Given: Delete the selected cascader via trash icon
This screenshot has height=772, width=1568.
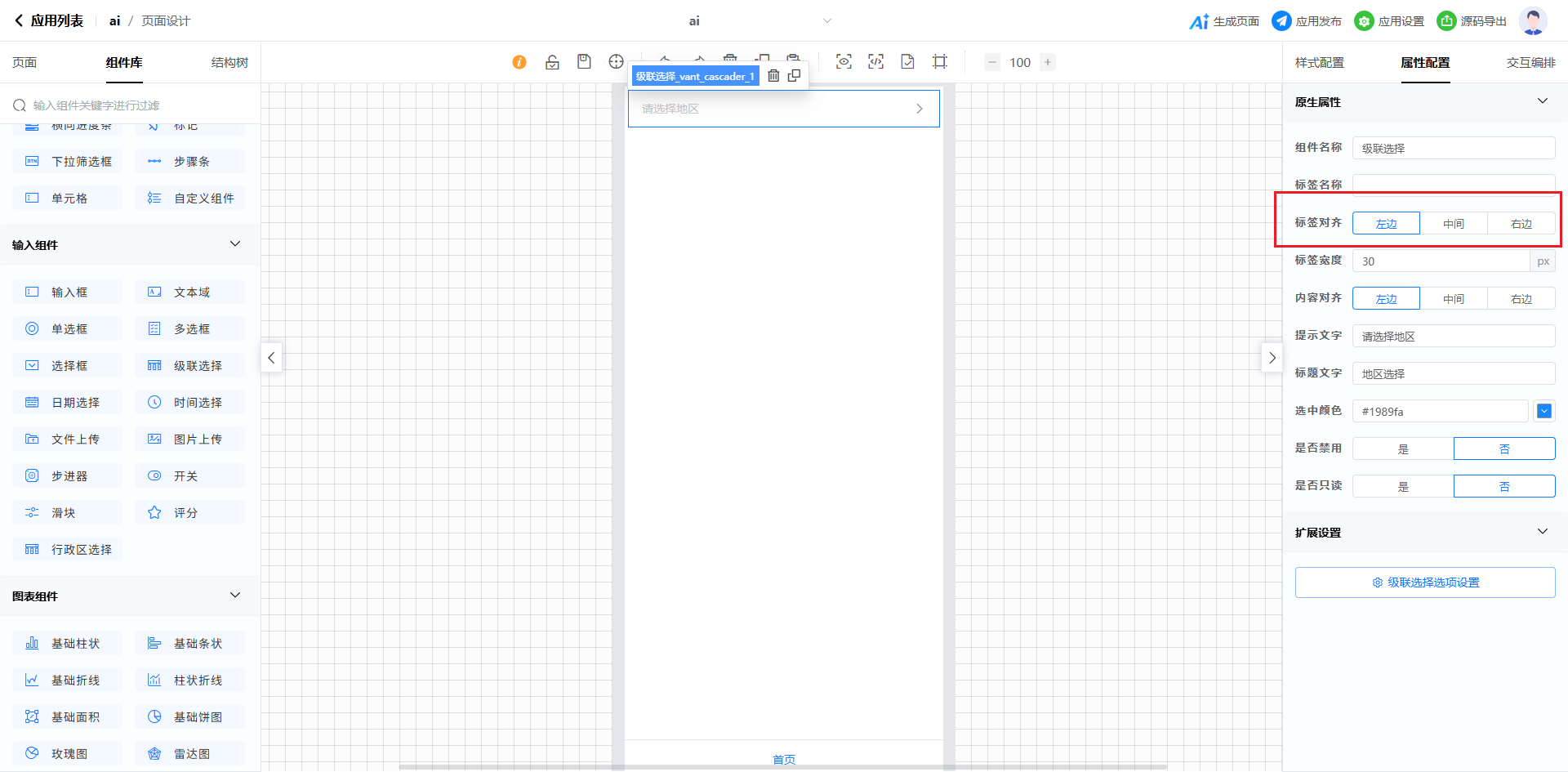Looking at the screenshot, I should coord(773,76).
